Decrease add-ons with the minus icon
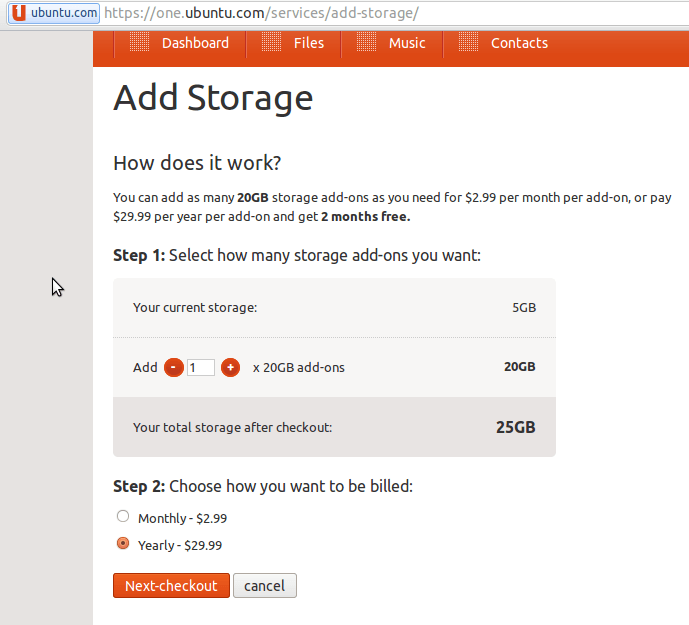Screen dimensions: 689x625 click(173, 367)
